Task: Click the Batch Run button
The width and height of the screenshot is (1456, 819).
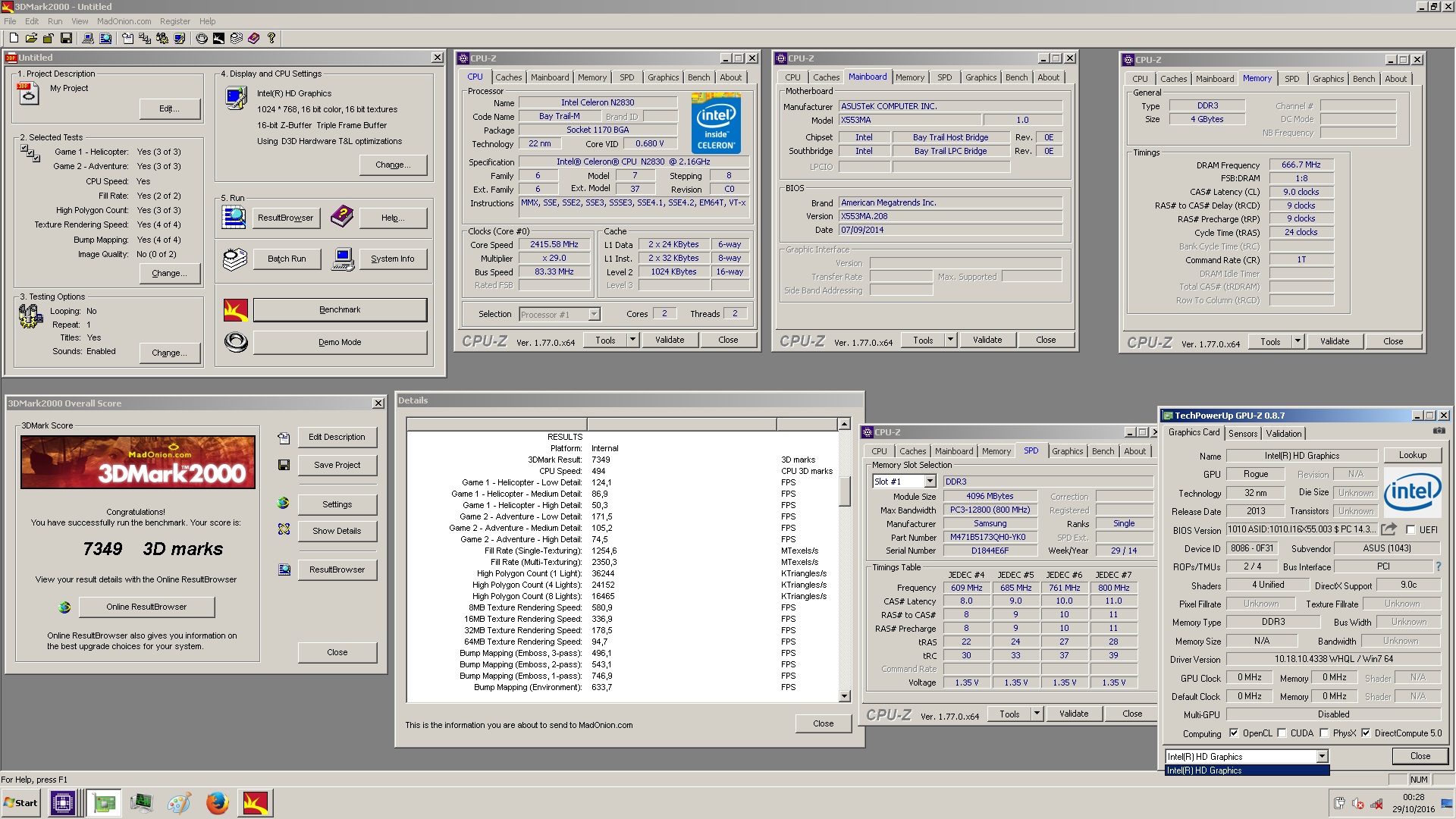Action: pos(287,259)
